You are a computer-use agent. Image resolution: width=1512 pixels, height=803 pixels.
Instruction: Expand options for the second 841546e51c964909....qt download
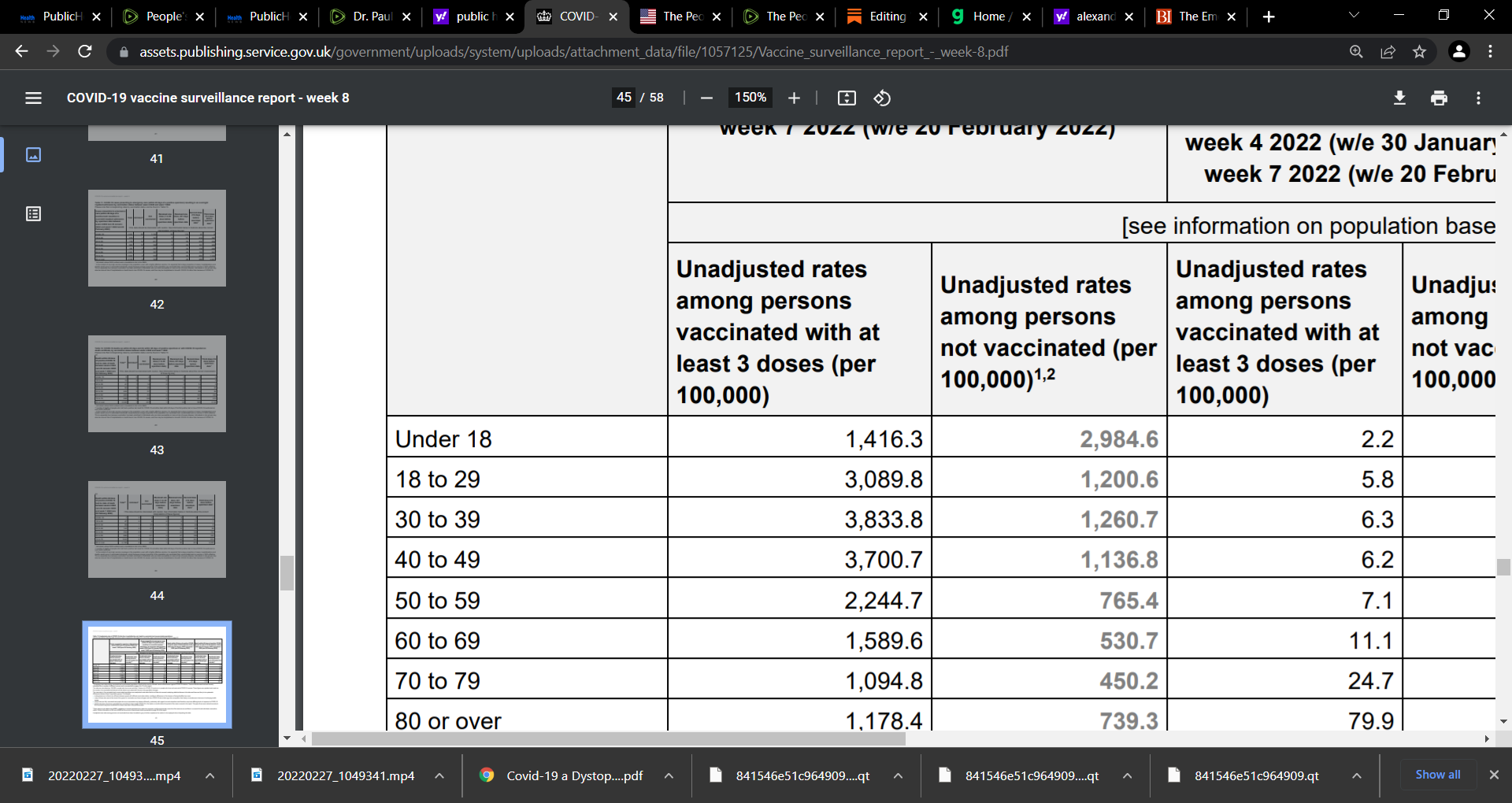(1127, 775)
